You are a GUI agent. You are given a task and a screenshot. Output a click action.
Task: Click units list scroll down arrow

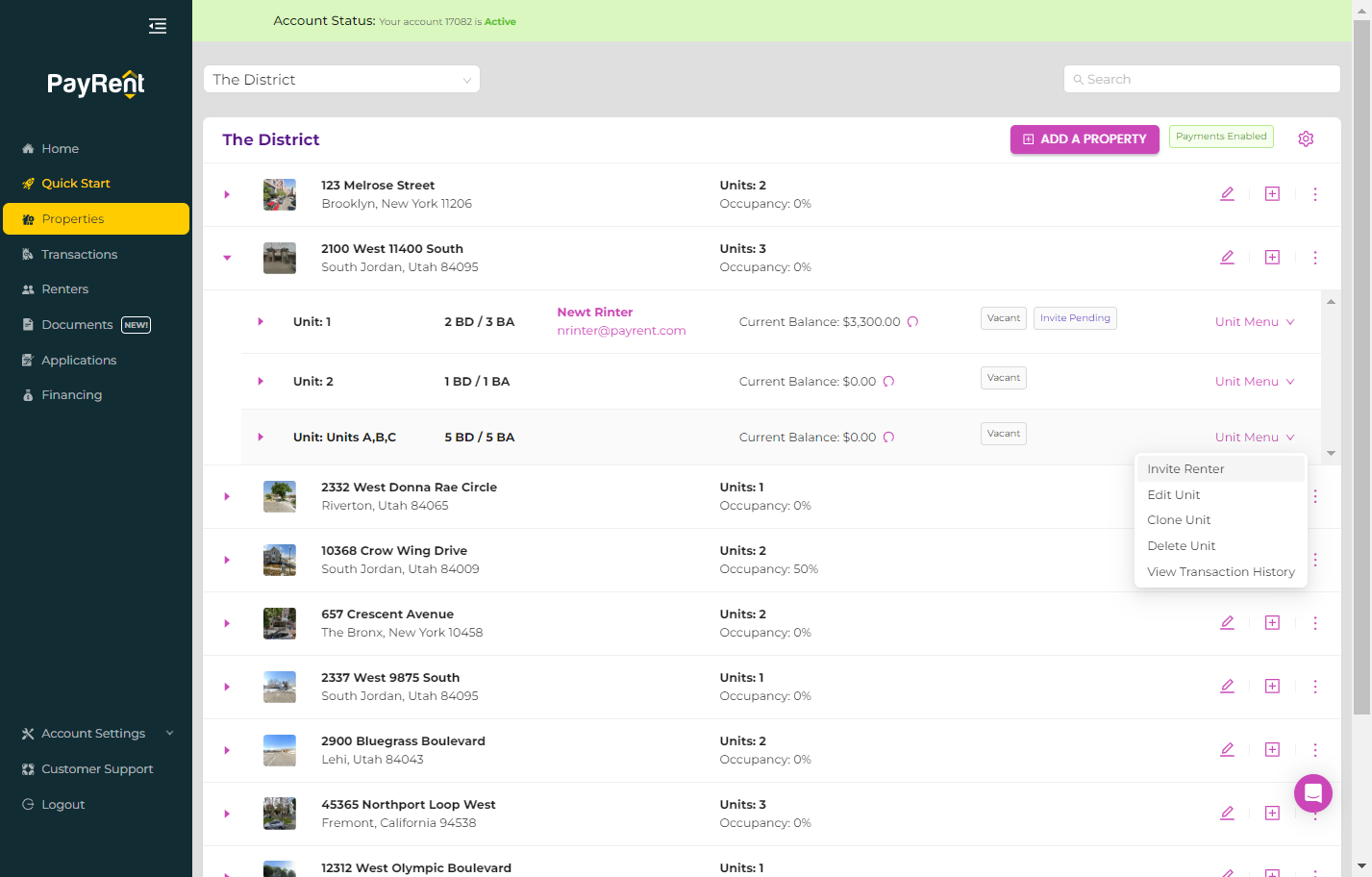pos(1331,453)
